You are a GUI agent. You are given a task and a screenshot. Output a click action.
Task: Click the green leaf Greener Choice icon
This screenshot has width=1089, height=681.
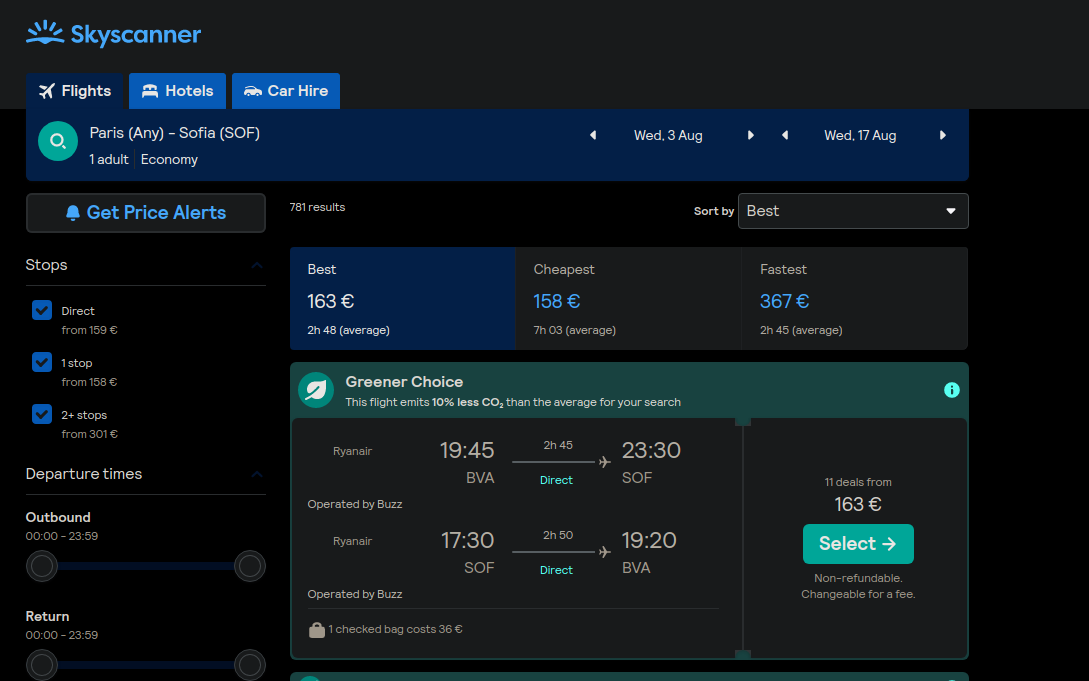[x=316, y=390]
